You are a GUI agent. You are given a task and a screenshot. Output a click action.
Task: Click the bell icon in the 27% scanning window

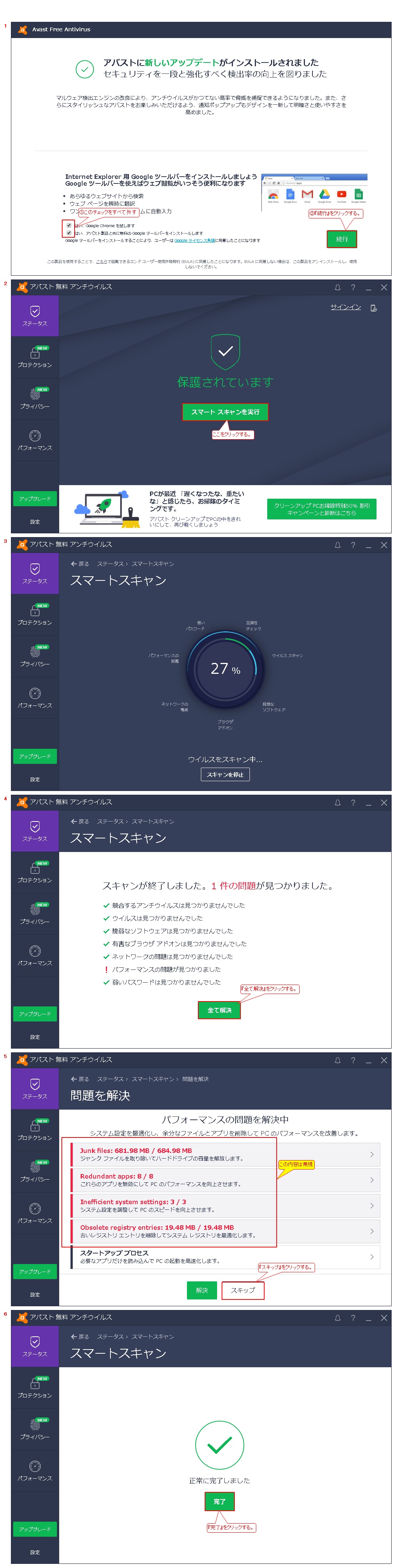click(337, 545)
